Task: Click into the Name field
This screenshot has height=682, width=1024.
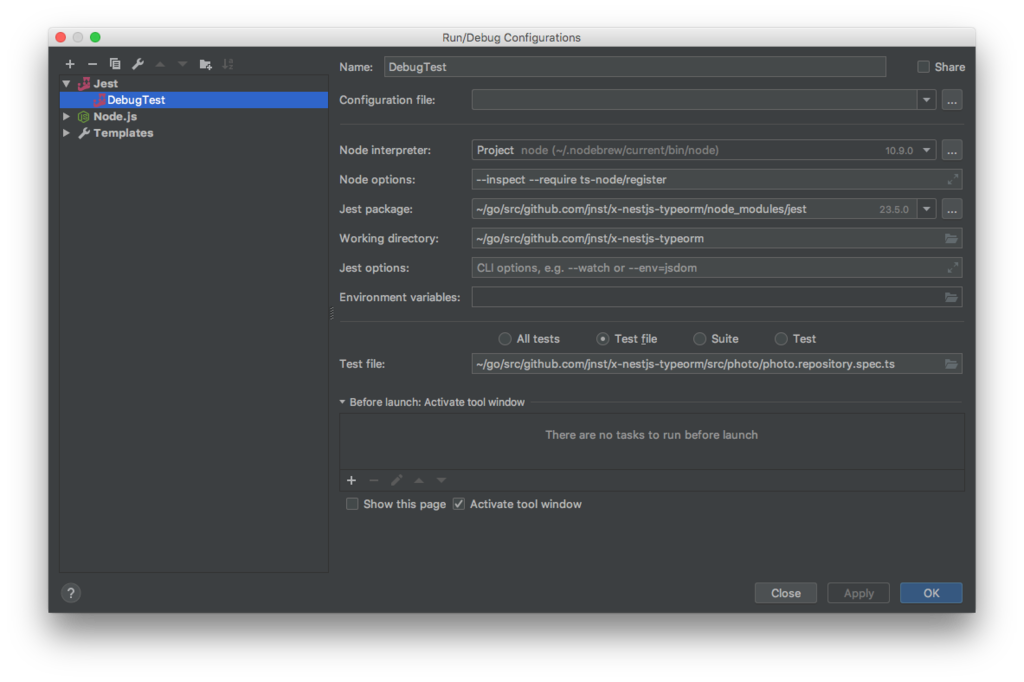Action: (x=635, y=67)
